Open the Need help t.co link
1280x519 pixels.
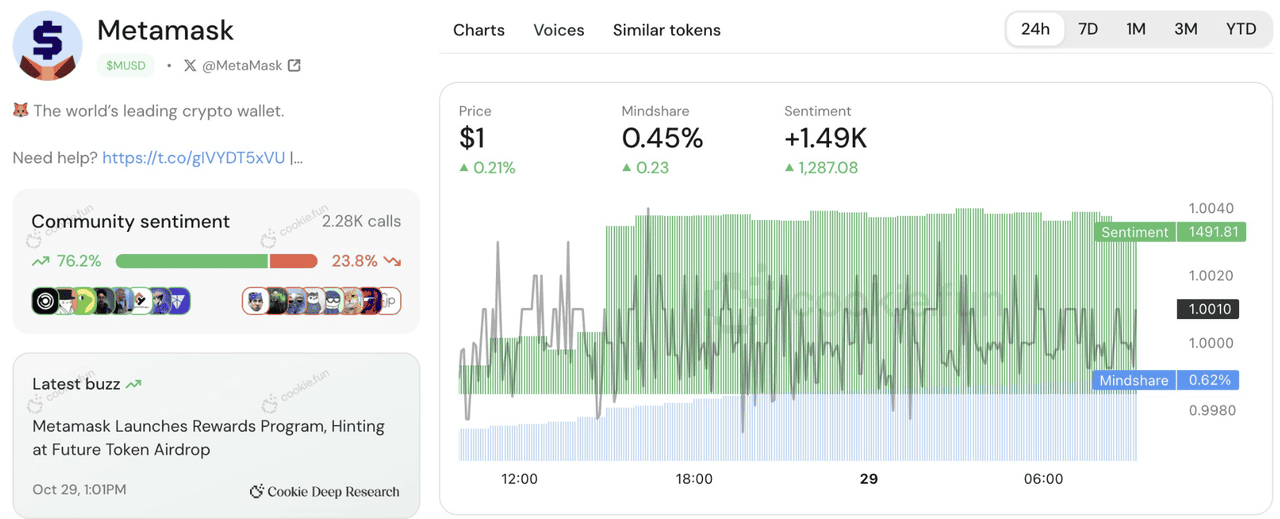click(x=193, y=158)
